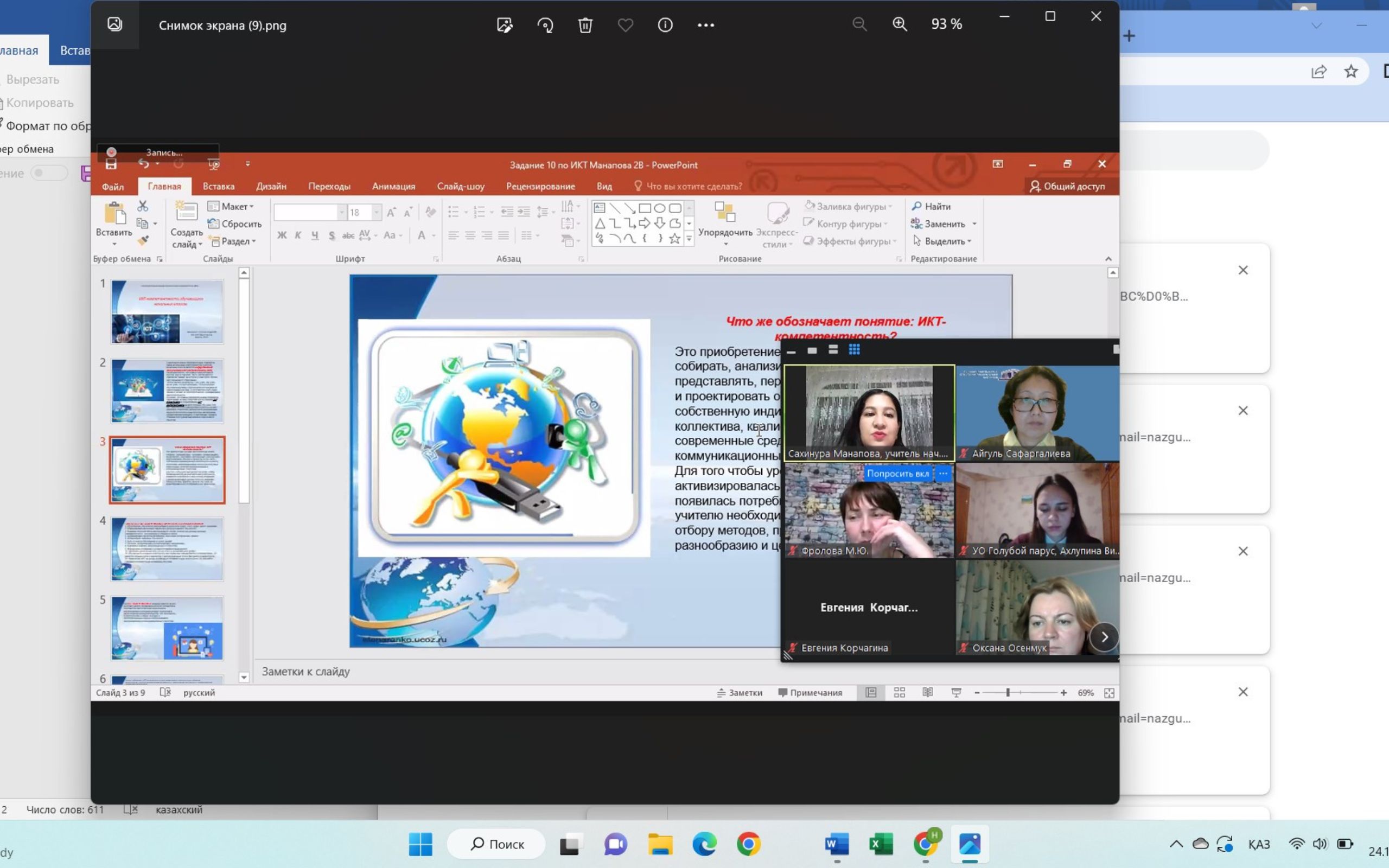Open Excel from the taskbar
This screenshot has height=868, width=1389.
point(881,844)
